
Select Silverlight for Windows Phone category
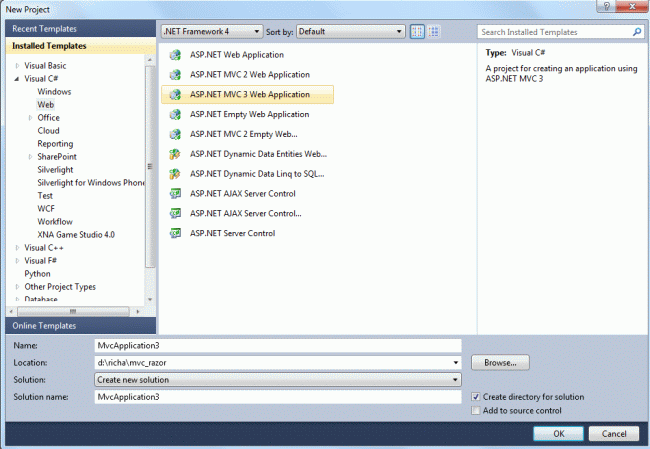tap(91, 183)
